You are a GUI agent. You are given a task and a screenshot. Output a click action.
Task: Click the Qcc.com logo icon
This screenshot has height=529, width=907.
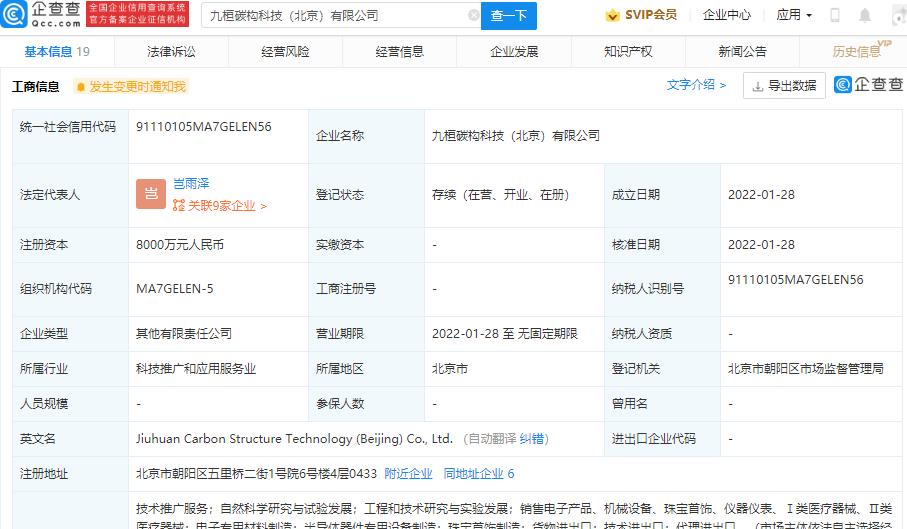[x=14, y=14]
